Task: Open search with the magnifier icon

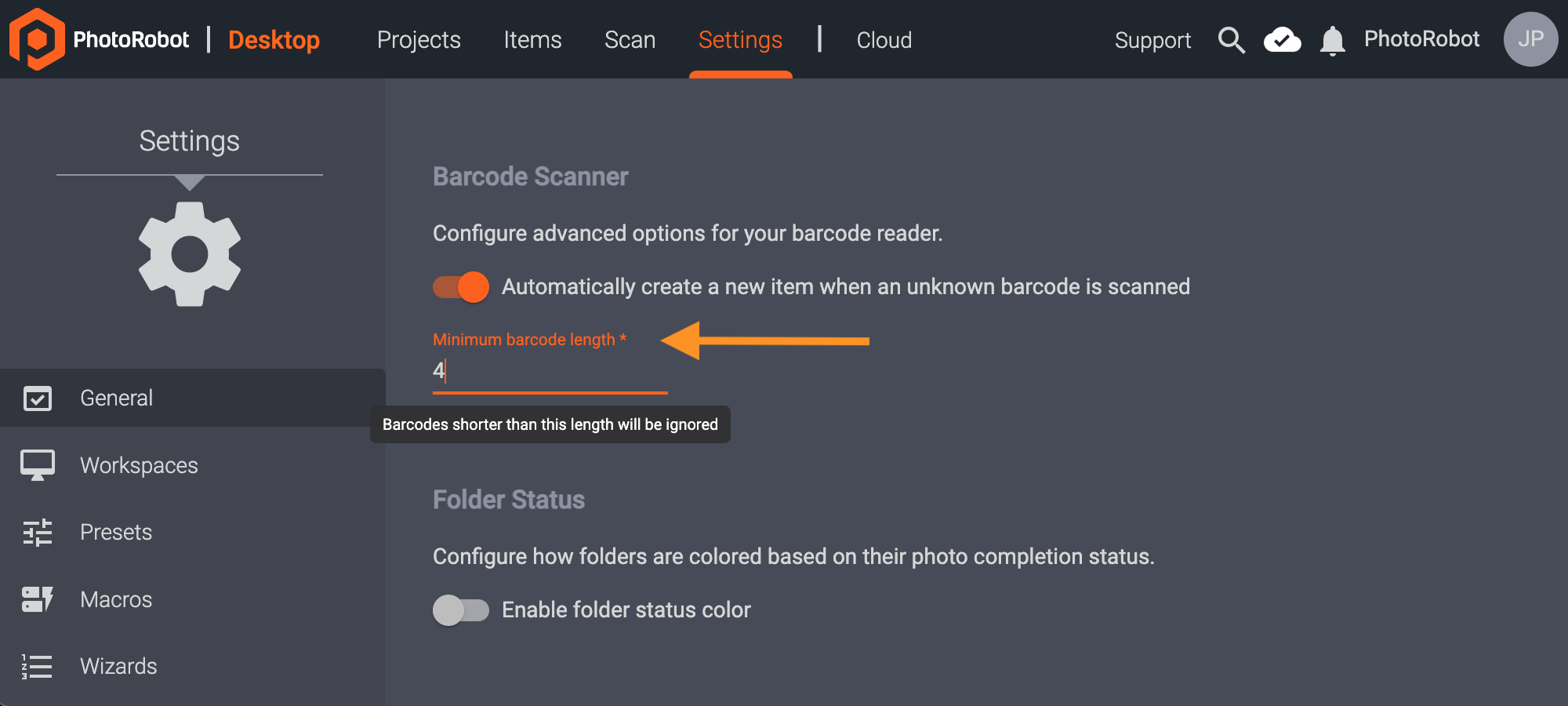Action: tap(1231, 40)
